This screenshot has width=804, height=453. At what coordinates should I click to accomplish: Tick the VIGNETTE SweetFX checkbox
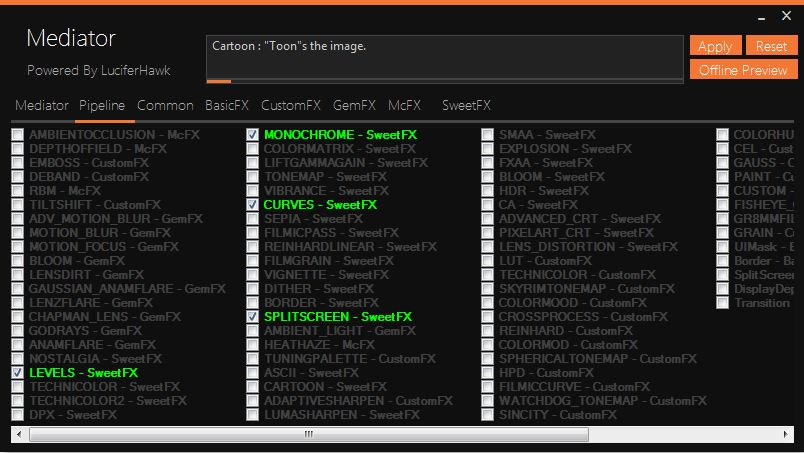pos(253,275)
